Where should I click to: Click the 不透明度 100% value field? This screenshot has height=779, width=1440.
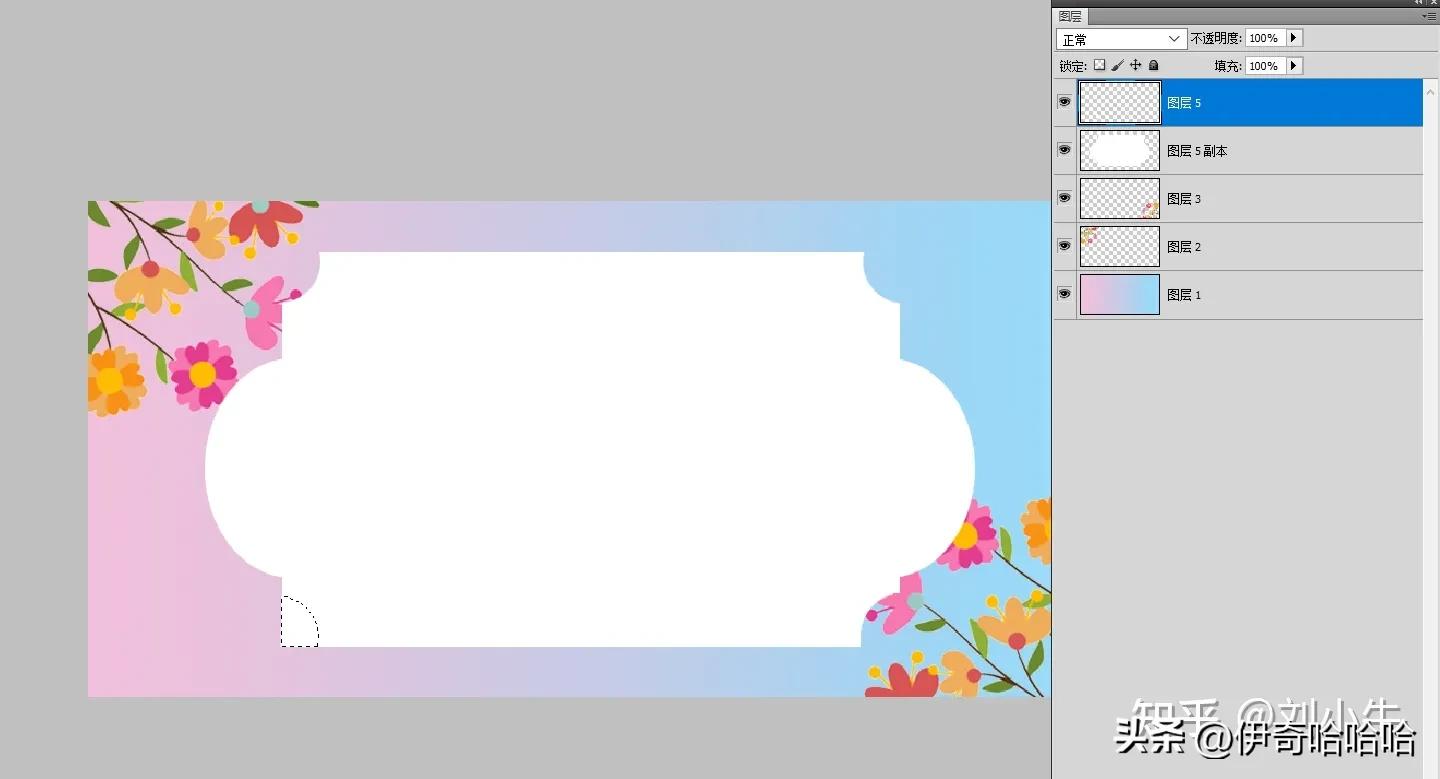click(x=1265, y=38)
